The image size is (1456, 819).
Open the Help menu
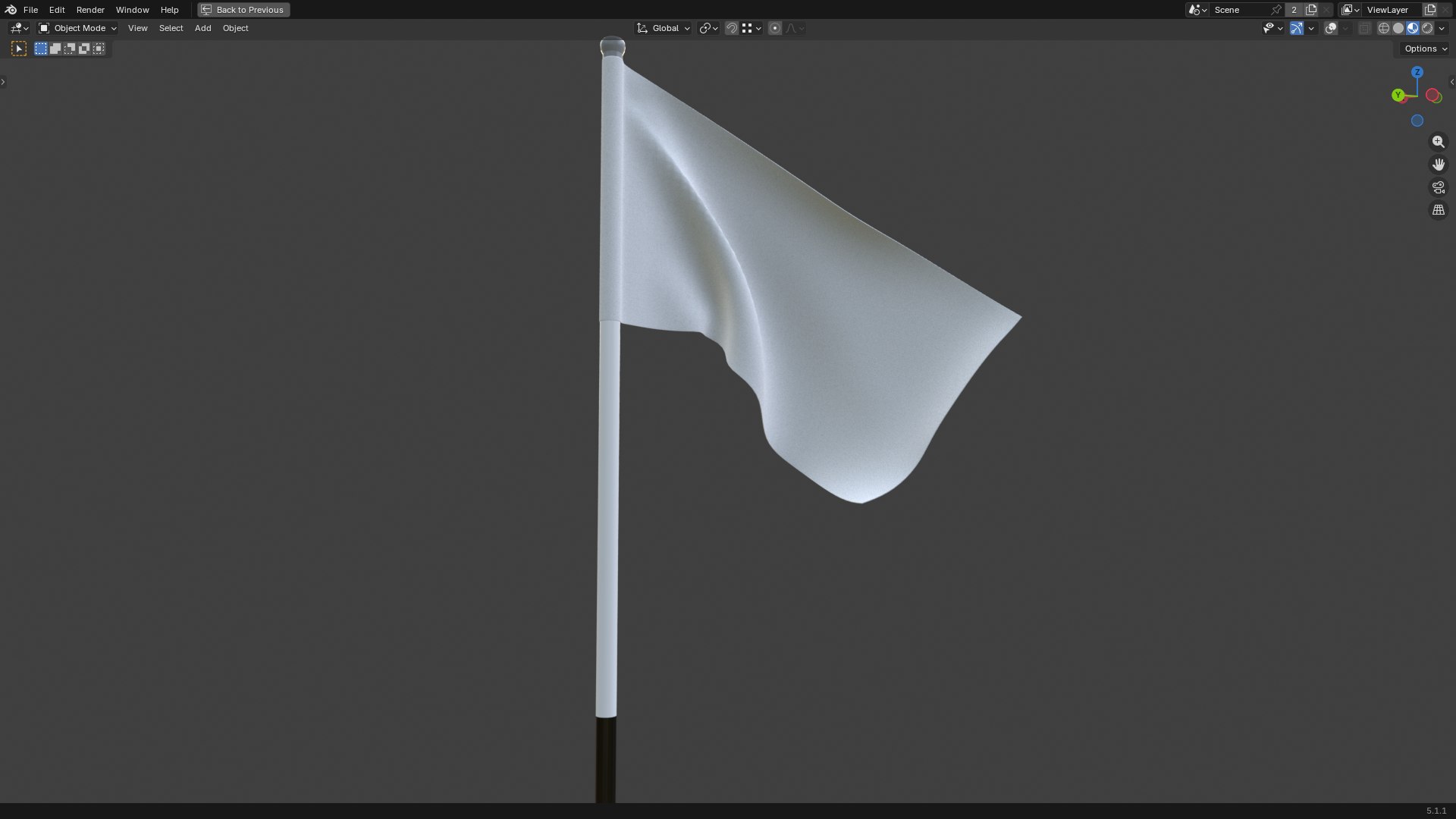pyautogui.click(x=169, y=10)
